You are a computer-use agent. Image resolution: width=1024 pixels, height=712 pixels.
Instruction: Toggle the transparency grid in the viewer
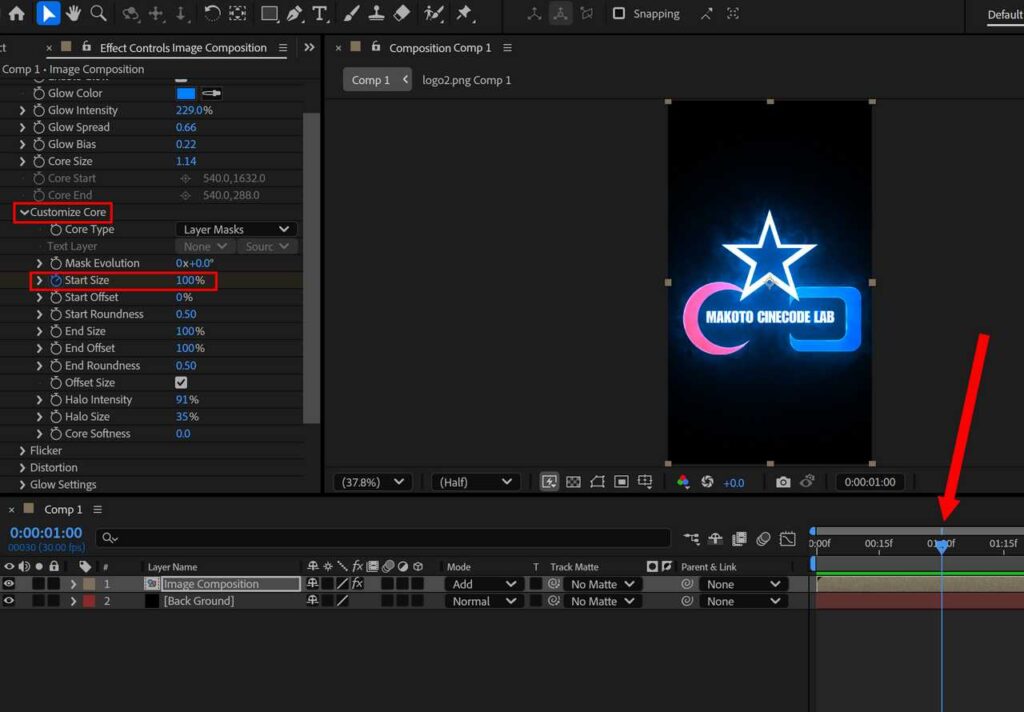[x=573, y=482]
